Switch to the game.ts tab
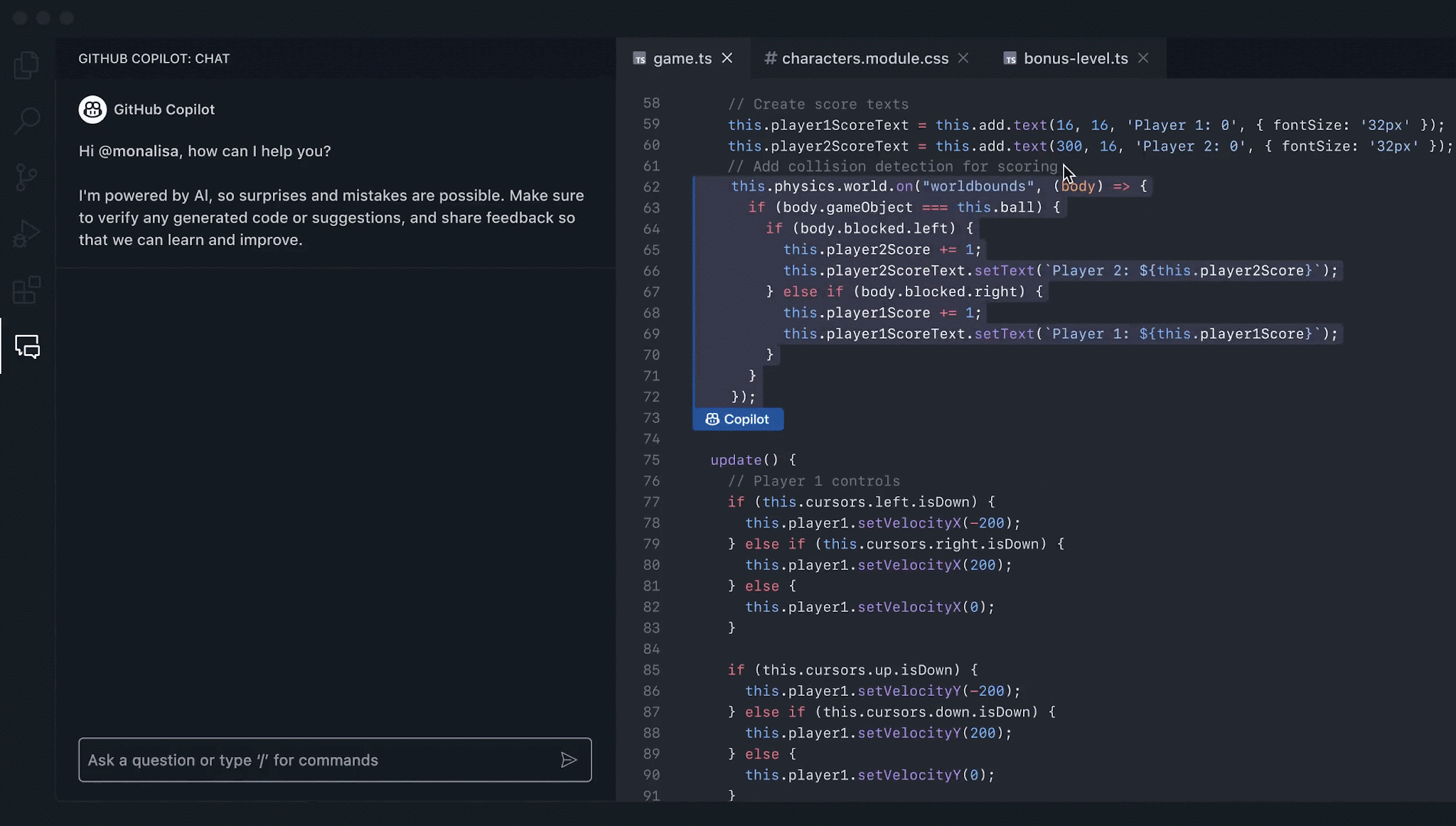1456x826 pixels. (x=682, y=58)
